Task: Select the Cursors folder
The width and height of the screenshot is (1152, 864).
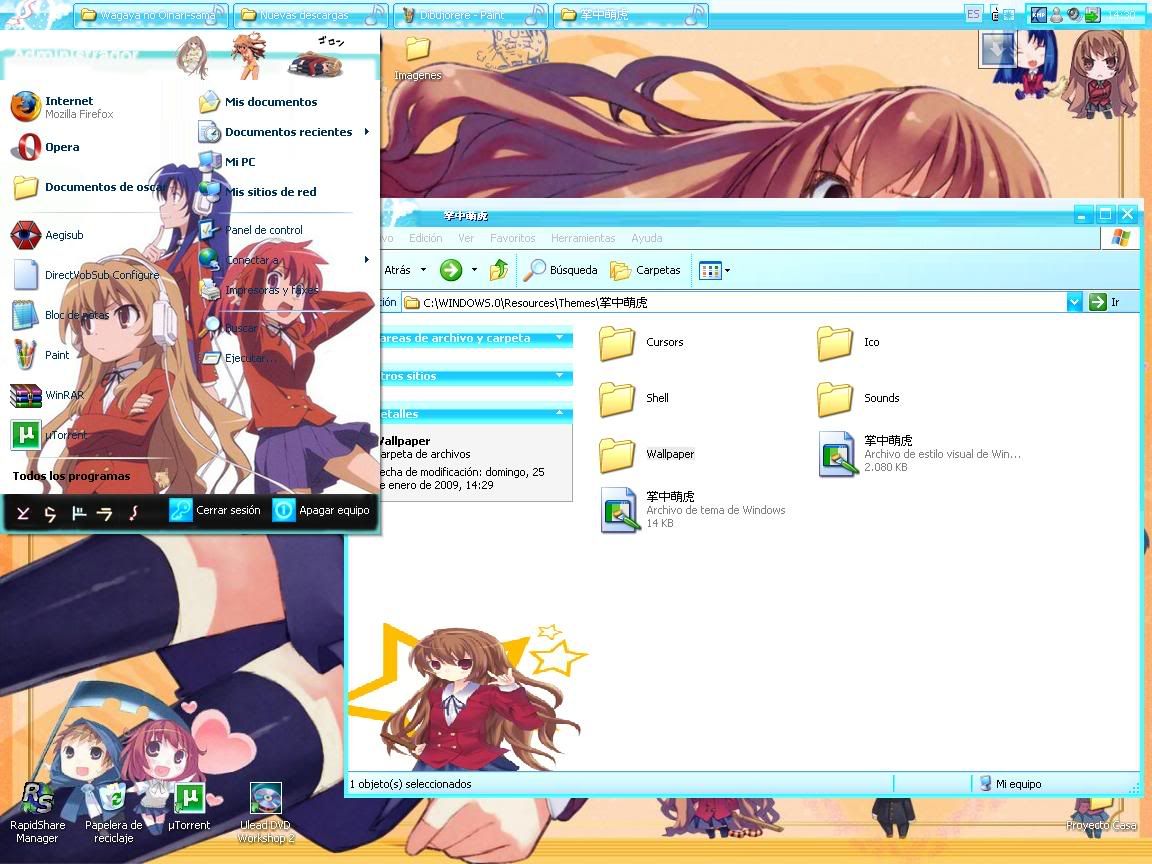Action: pyautogui.click(x=641, y=342)
